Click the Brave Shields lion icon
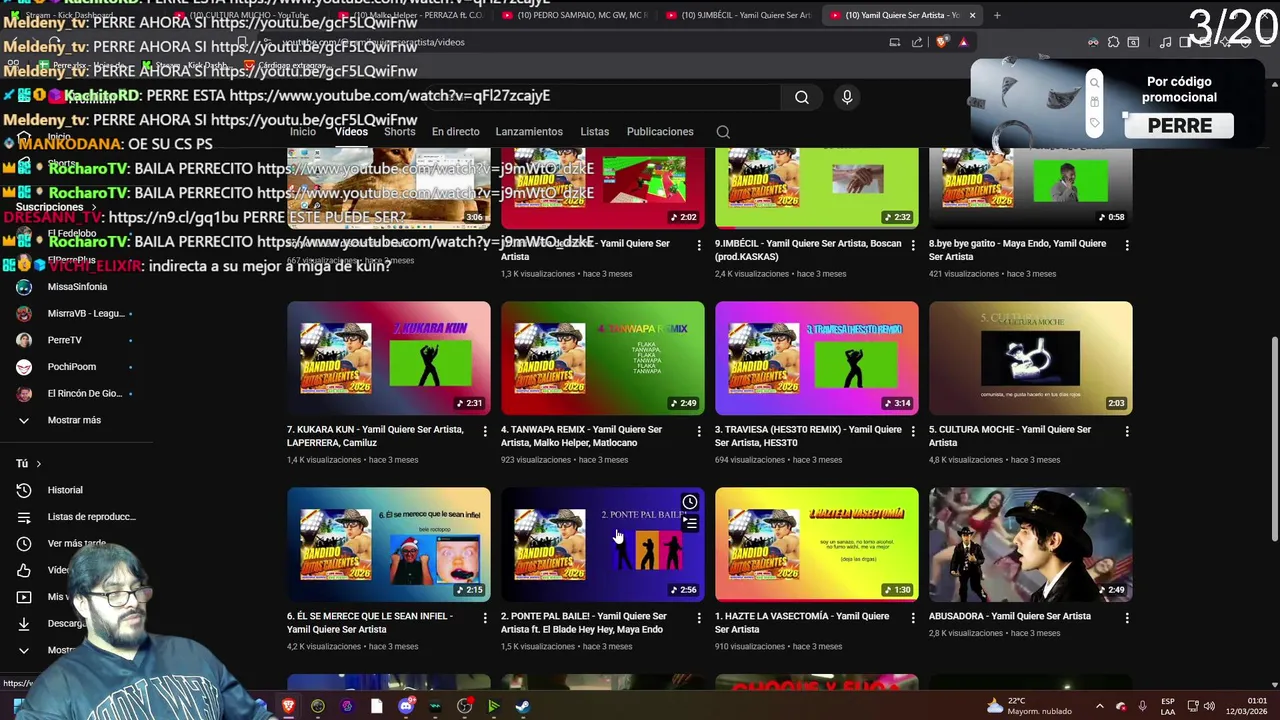This screenshot has width=1280, height=720. click(942, 42)
